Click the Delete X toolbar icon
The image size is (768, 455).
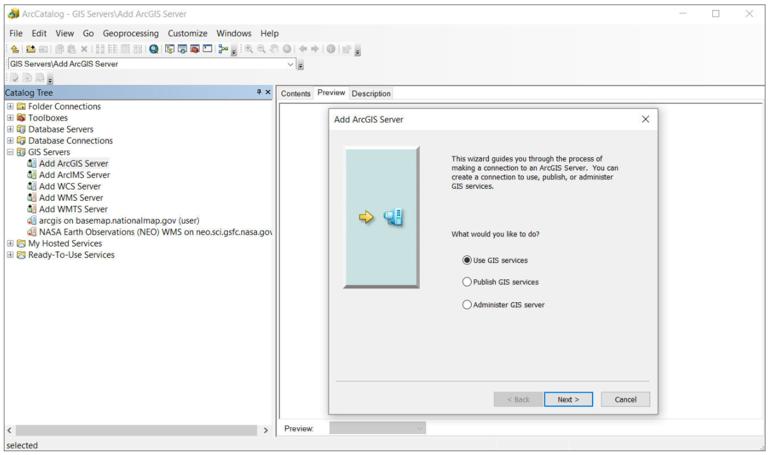[x=84, y=49]
